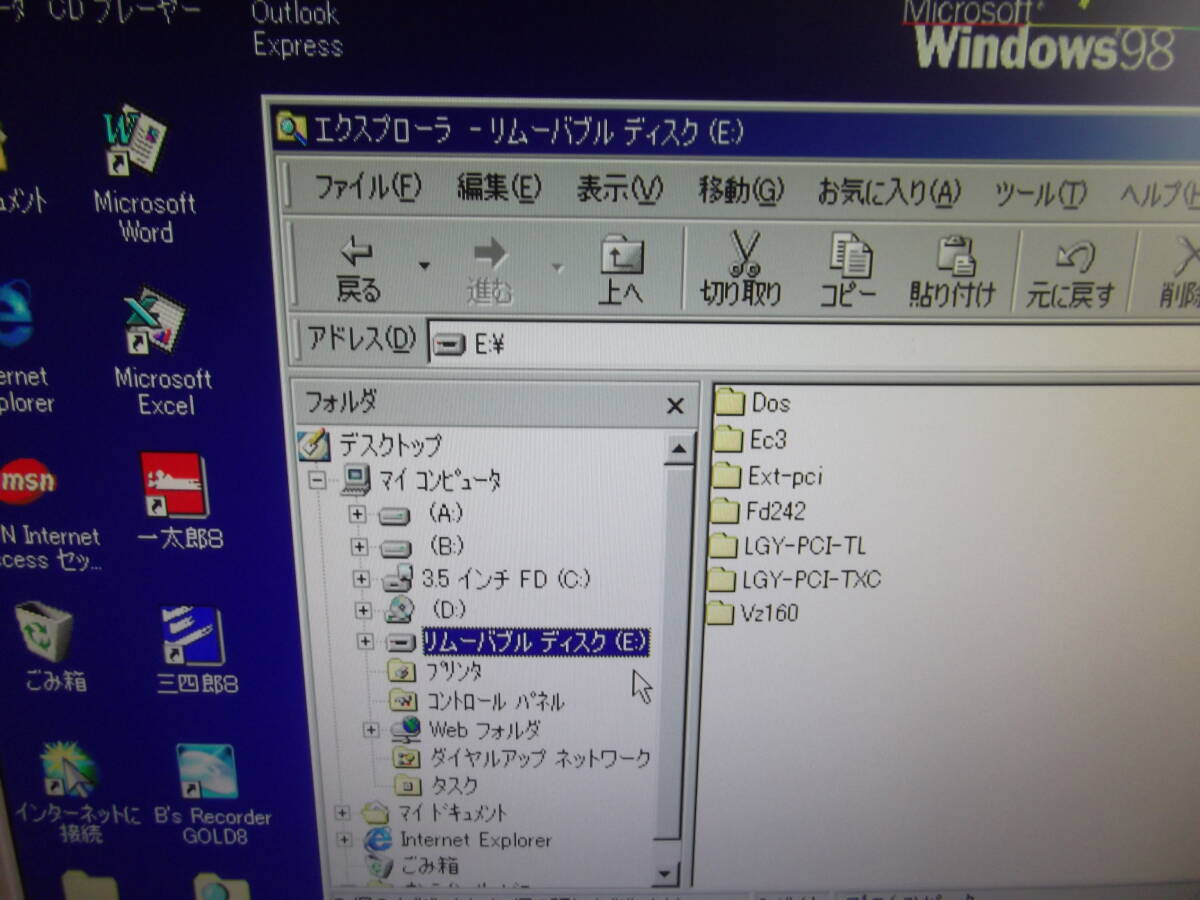Click the Copy (コピー) toolbar icon
The image size is (1200, 900).
(850, 256)
